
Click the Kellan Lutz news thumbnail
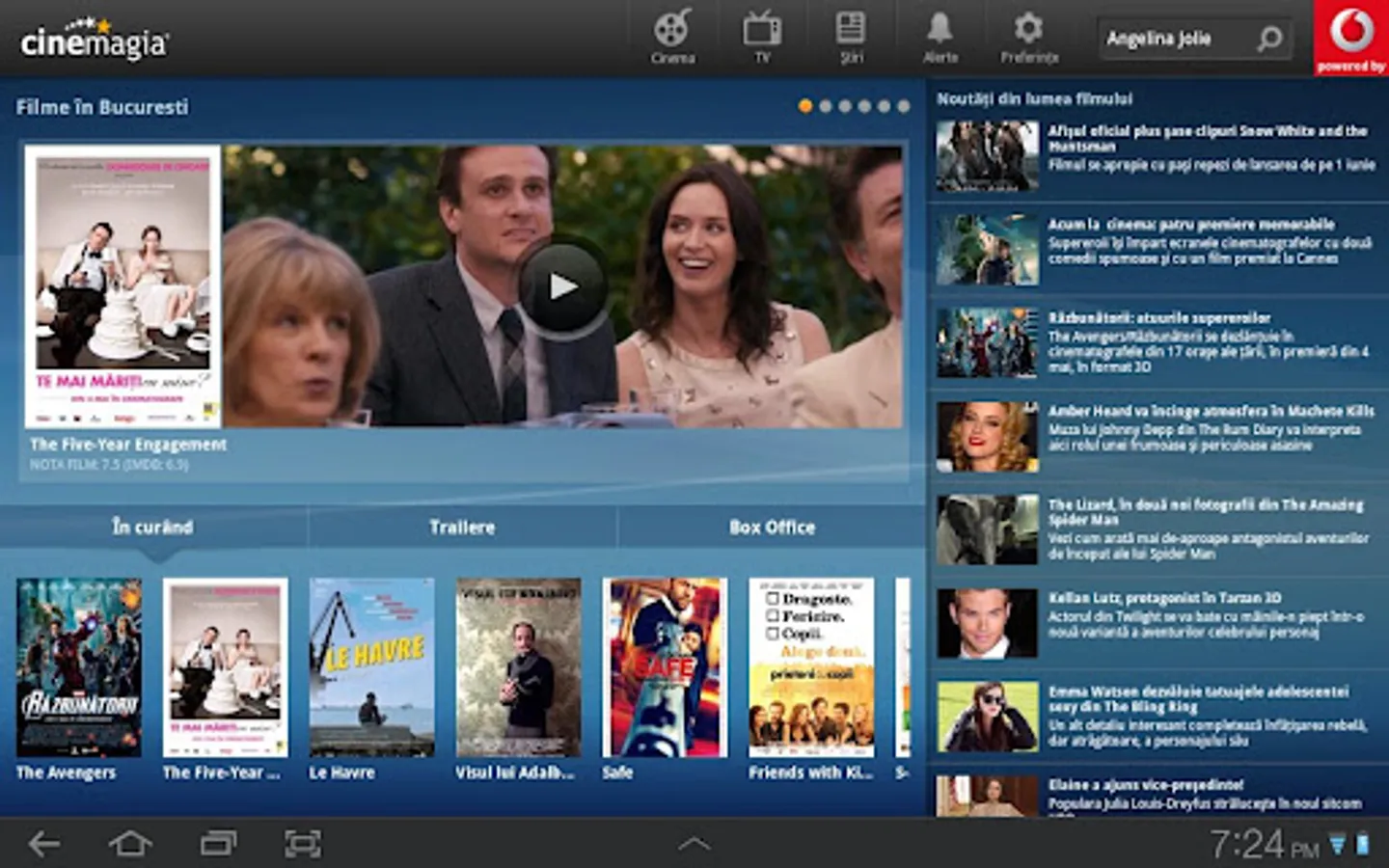click(x=988, y=624)
